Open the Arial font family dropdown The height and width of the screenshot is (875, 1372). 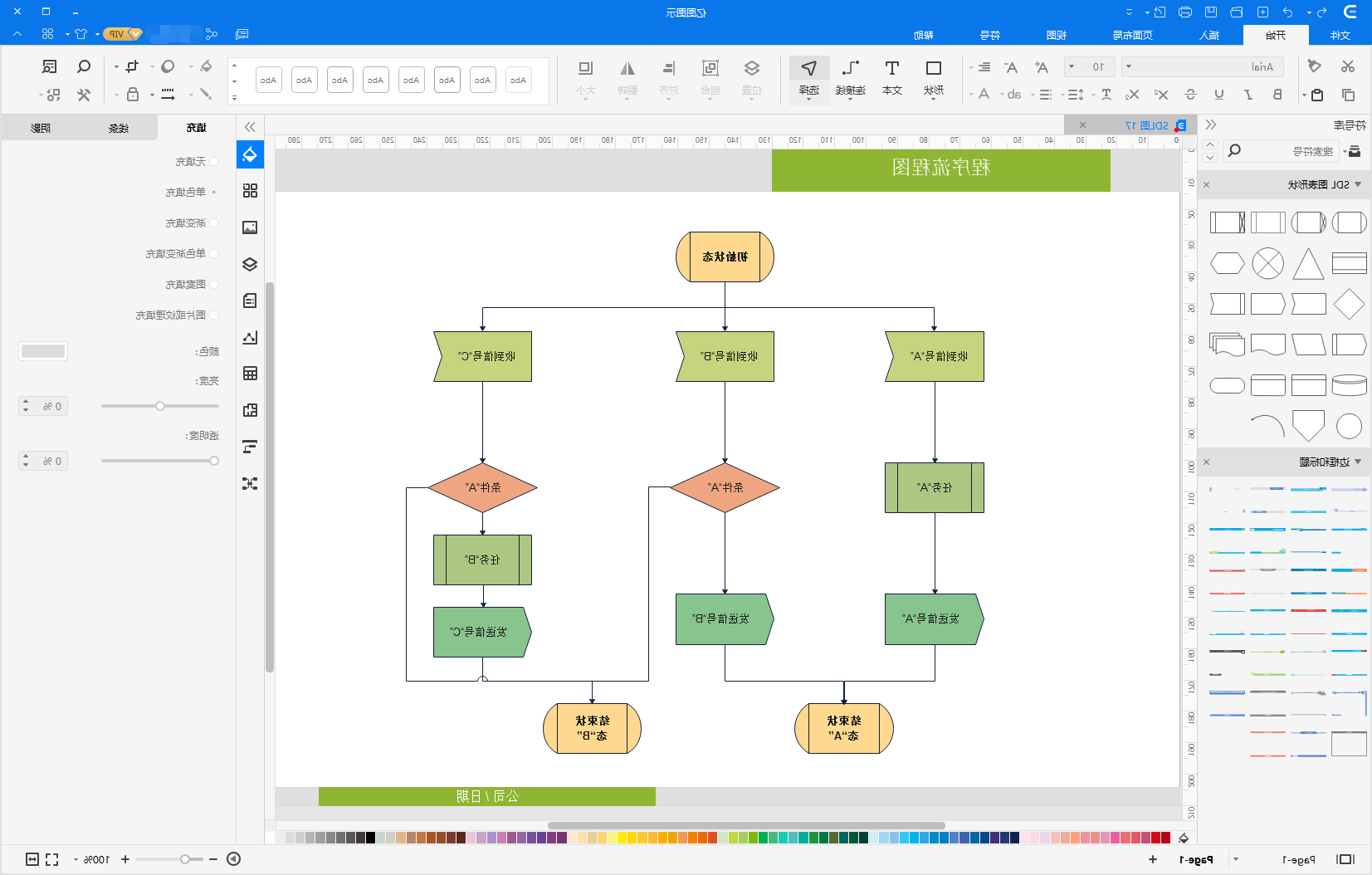coord(1203,66)
